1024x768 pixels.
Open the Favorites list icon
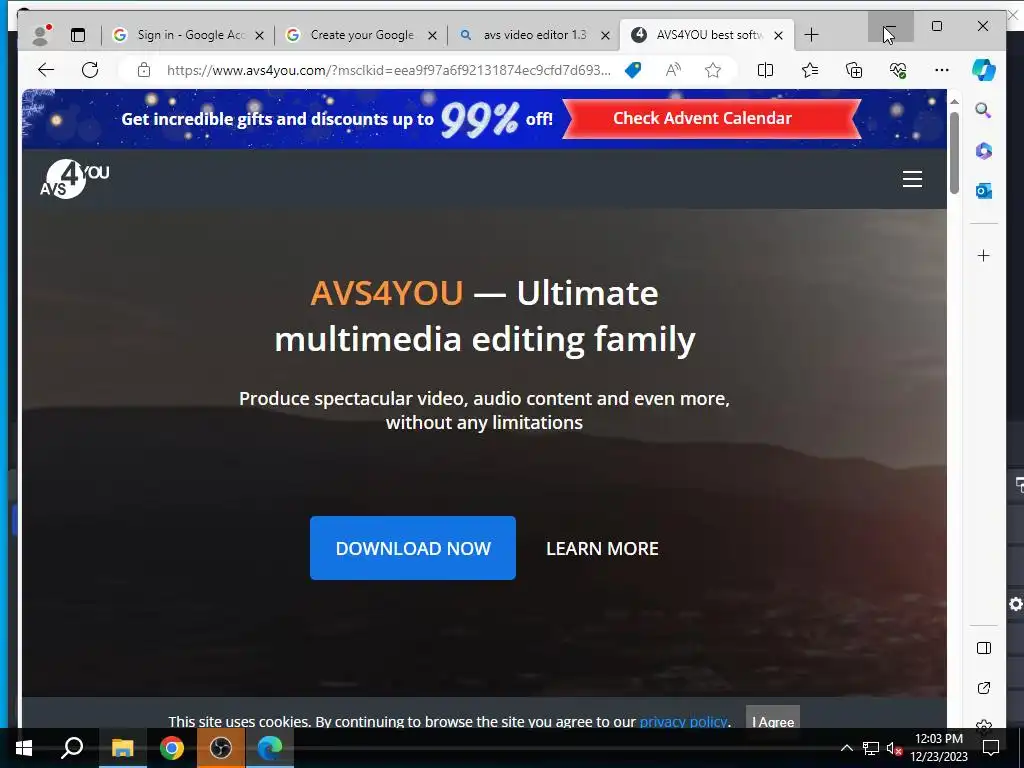[810, 70]
